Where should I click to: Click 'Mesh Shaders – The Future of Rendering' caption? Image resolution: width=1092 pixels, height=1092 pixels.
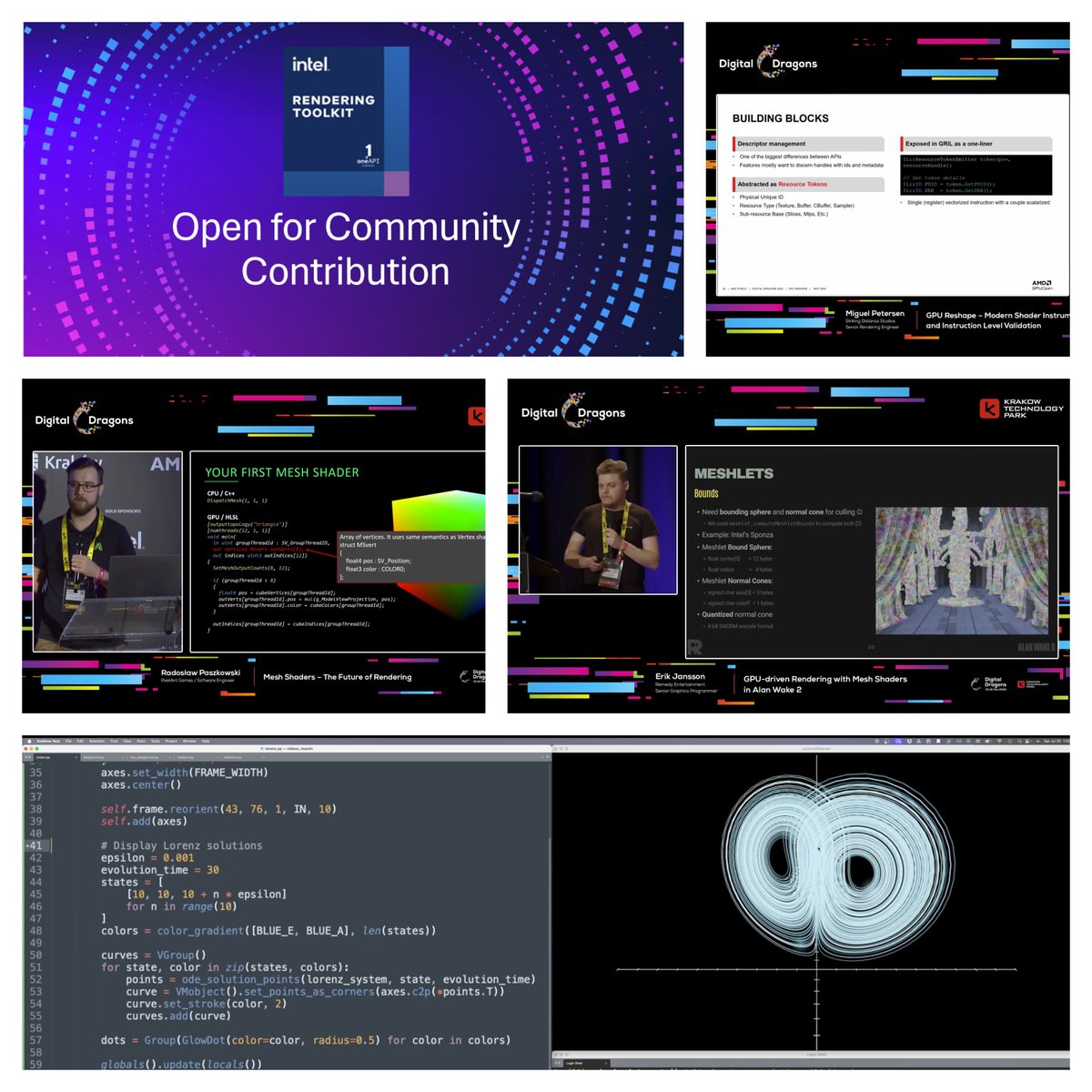(337, 677)
